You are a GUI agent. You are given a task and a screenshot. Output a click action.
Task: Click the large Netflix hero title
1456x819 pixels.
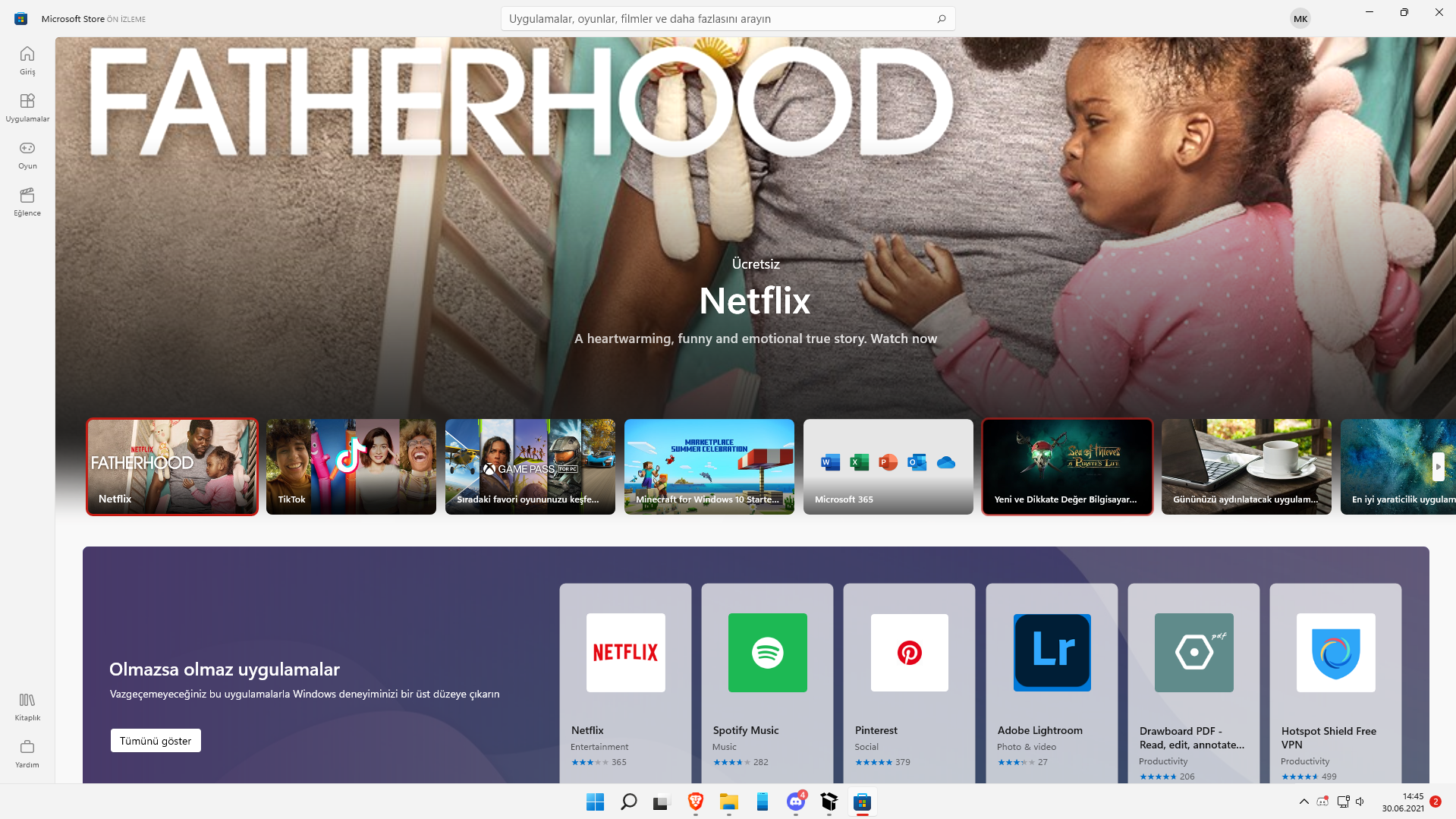tap(755, 301)
